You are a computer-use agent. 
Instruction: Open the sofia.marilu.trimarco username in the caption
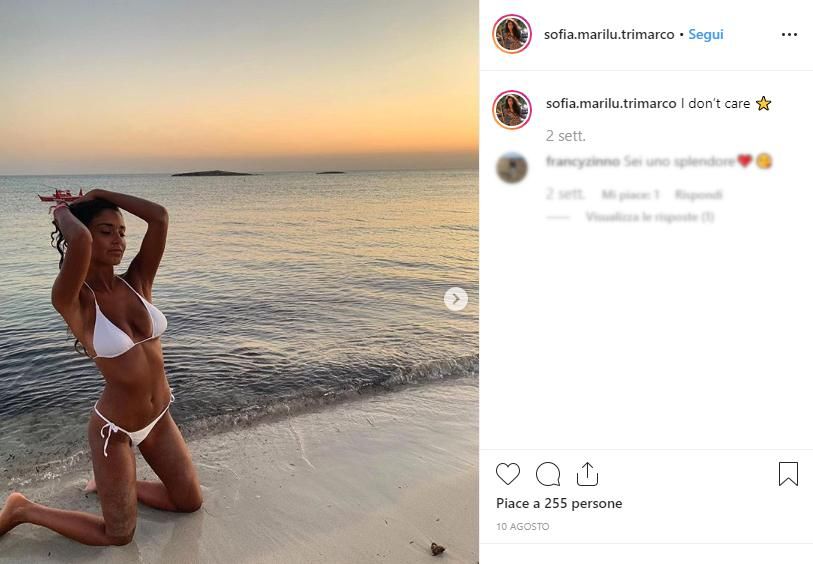pyautogui.click(x=611, y=103)
